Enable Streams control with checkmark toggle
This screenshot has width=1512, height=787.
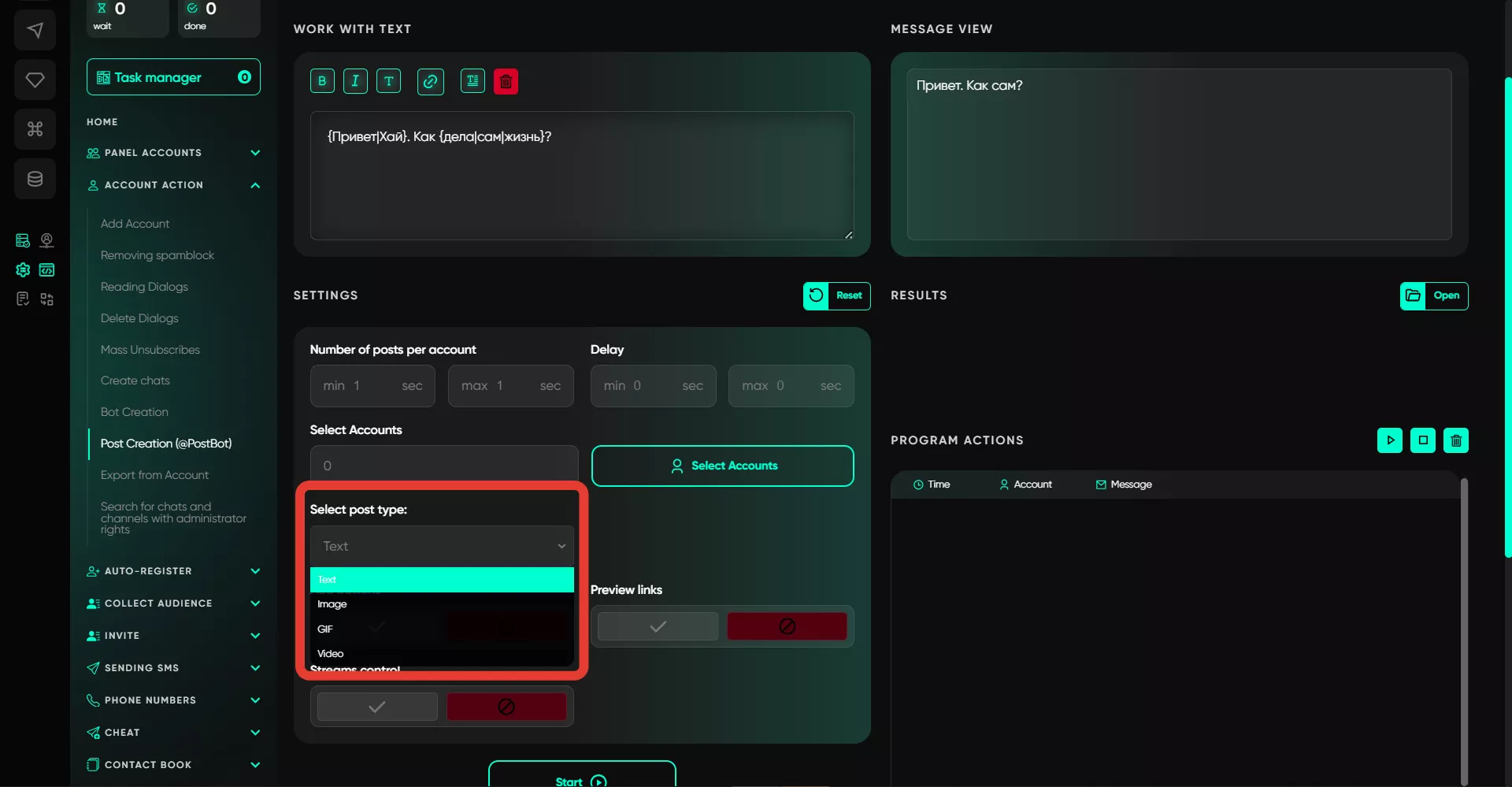coord(377,707)
